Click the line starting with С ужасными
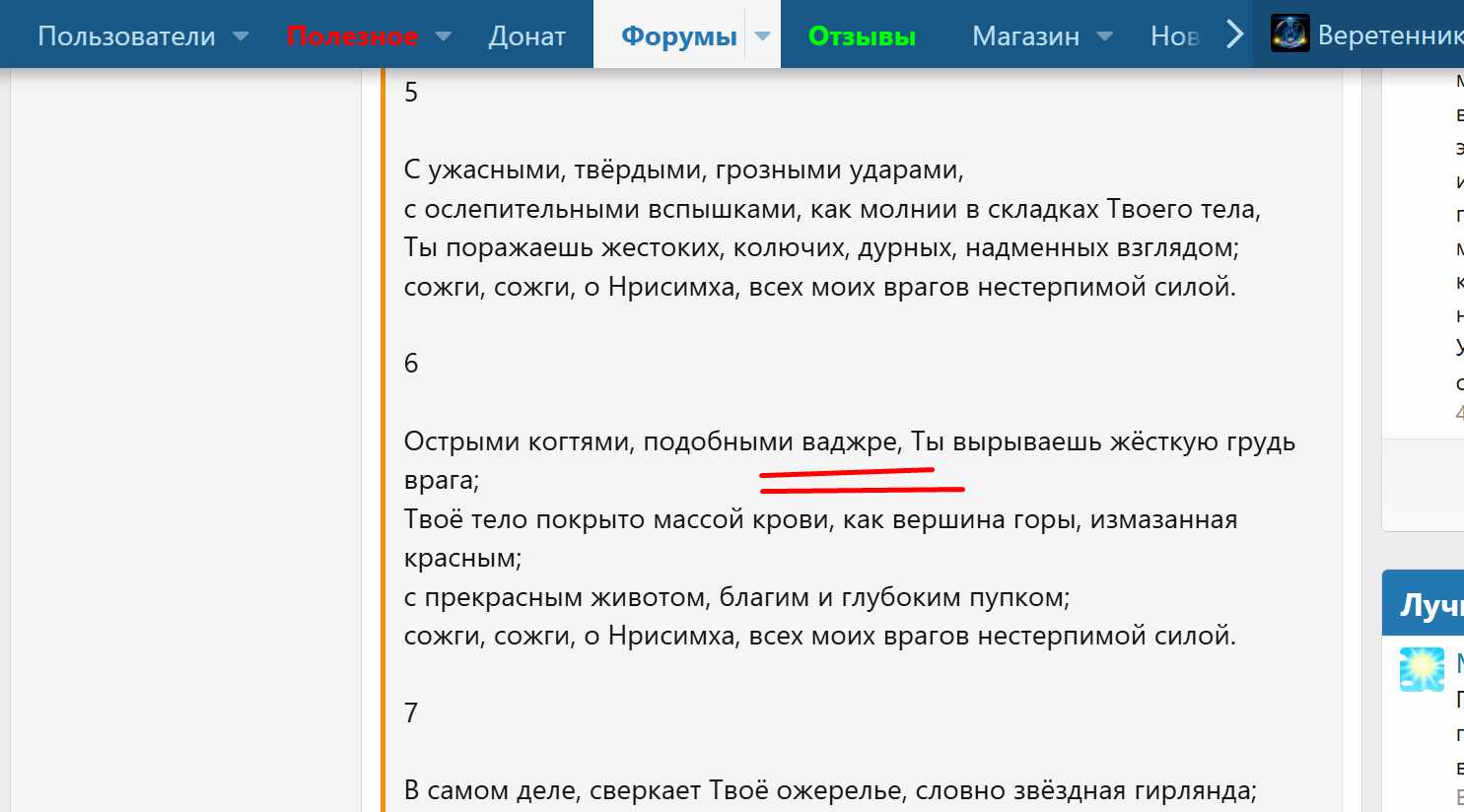The image size is (1464, 812). pyautogui.click(x=683, y=169)
